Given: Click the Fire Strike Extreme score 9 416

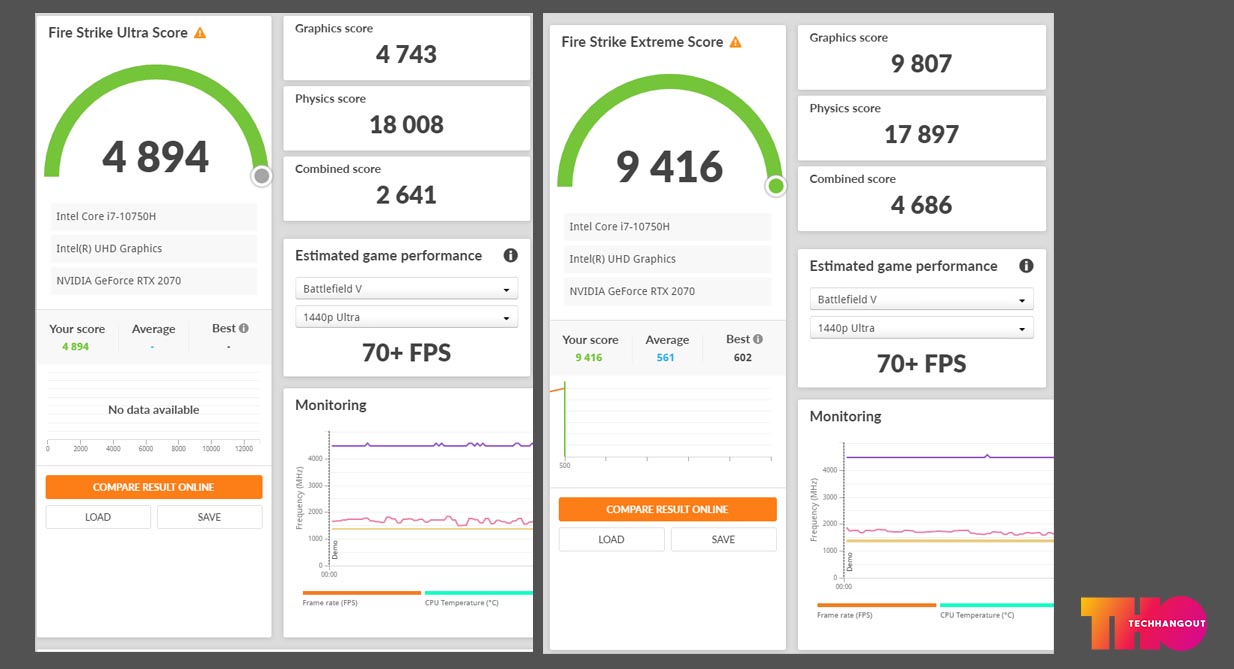Looking at the screenshot, I should click(x=669, y=167).
